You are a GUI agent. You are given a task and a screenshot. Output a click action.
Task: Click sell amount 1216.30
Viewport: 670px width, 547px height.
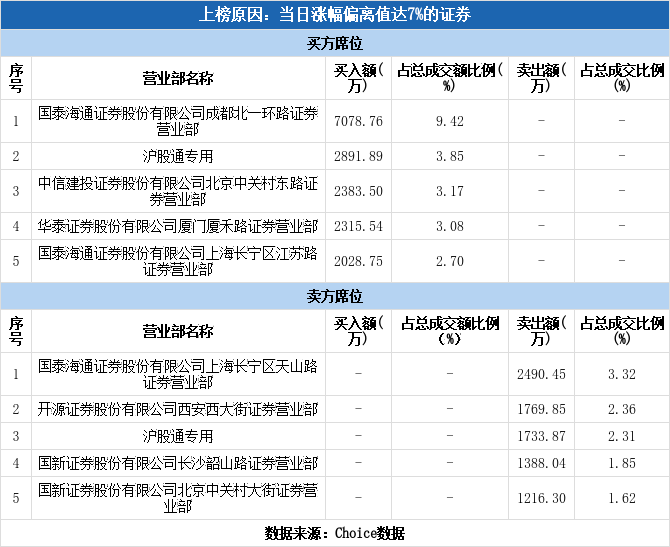541,498
